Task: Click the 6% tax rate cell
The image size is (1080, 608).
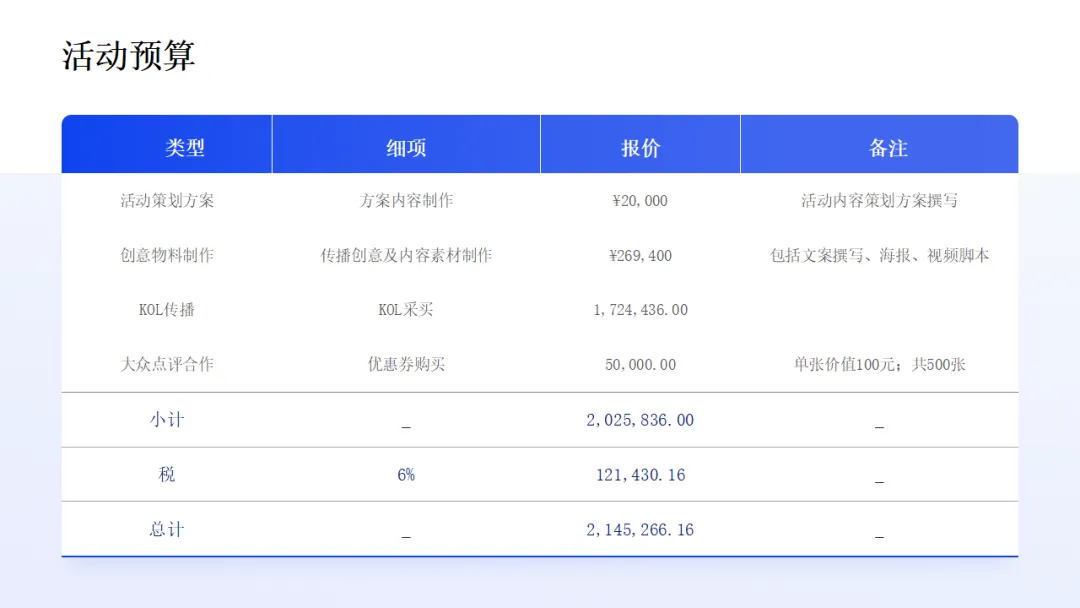Action: [x=406, y=475]
